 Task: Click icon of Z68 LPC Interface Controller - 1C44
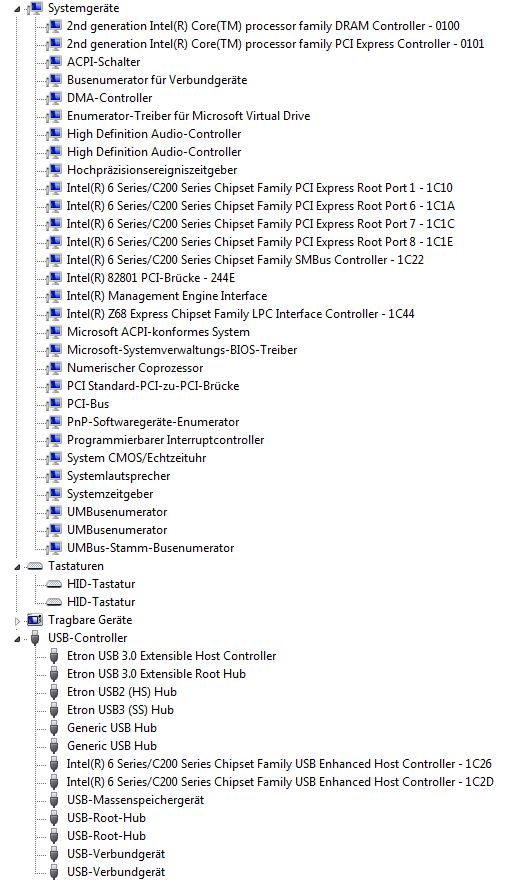point(54,314)
